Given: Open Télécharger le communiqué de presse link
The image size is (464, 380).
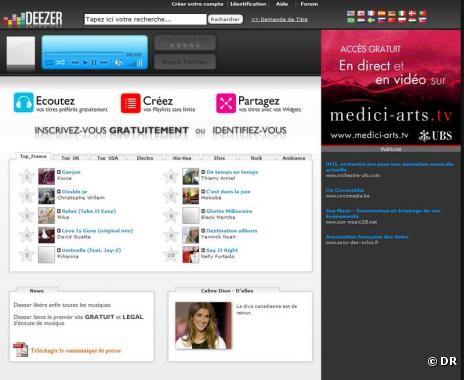Looking at the screenshot, I should point(76,351).
